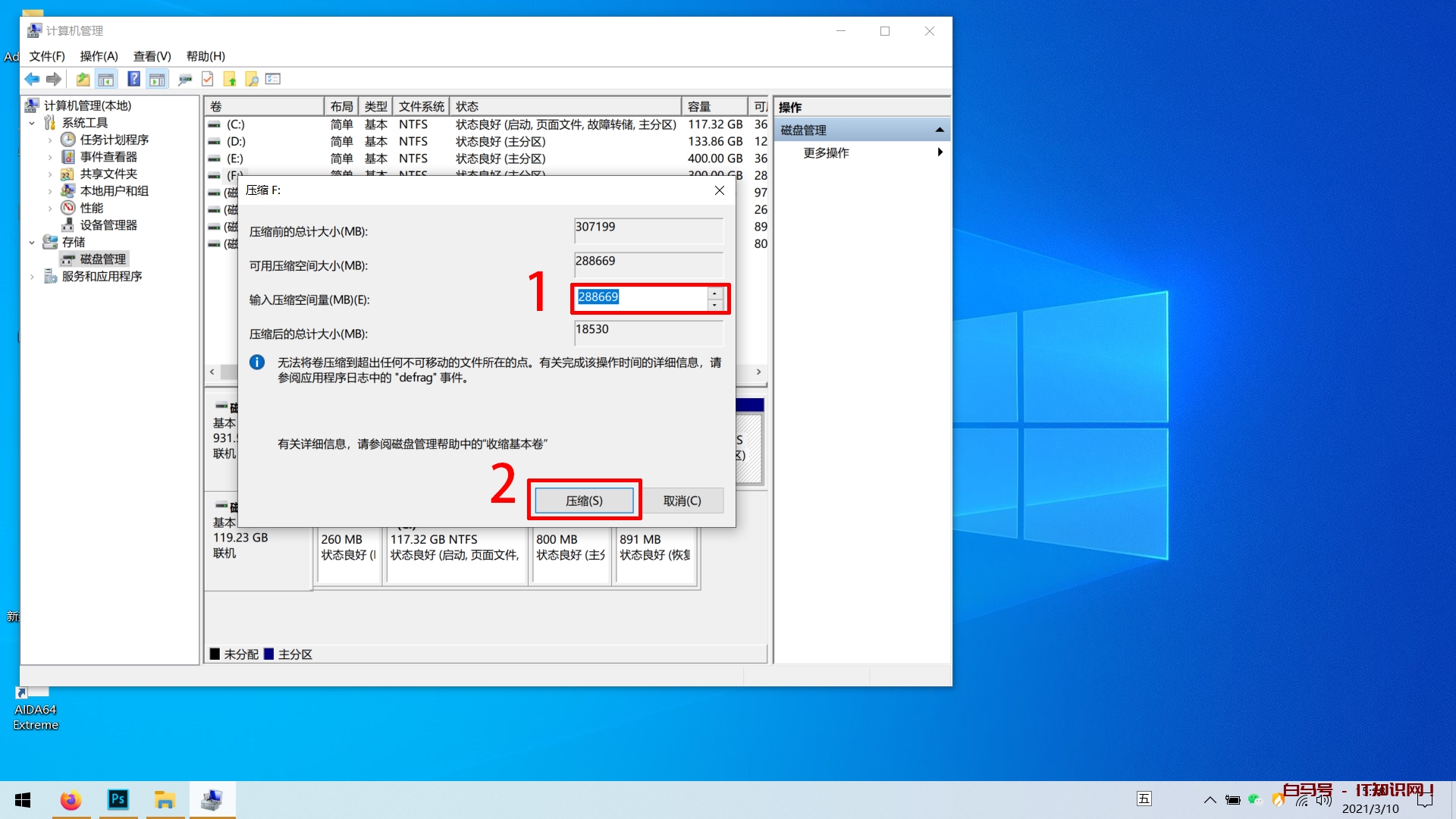
Task: Click the Up one level folder icon
Action: [x=83, y=79]
